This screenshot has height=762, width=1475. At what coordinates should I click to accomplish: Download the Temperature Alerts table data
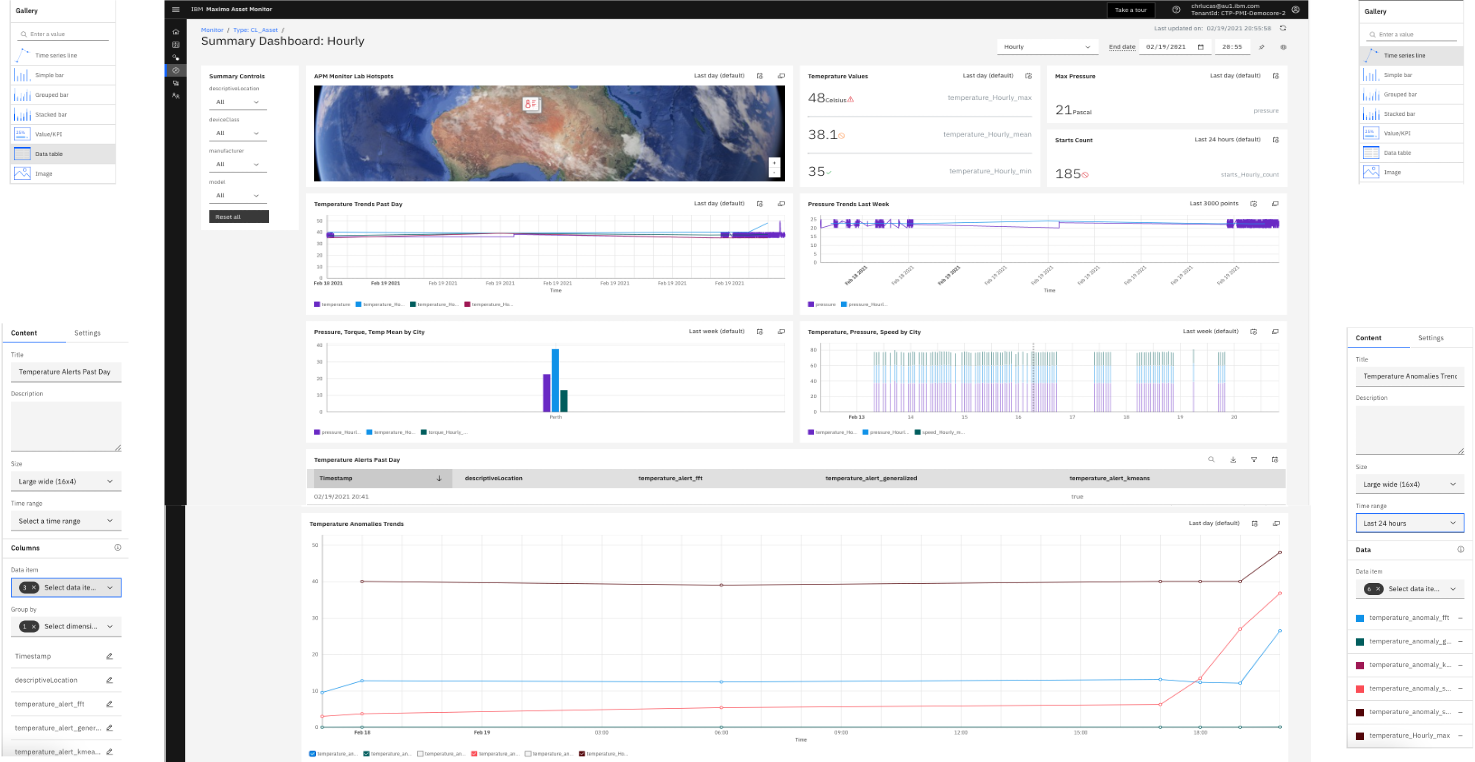tap(1233, 459)
